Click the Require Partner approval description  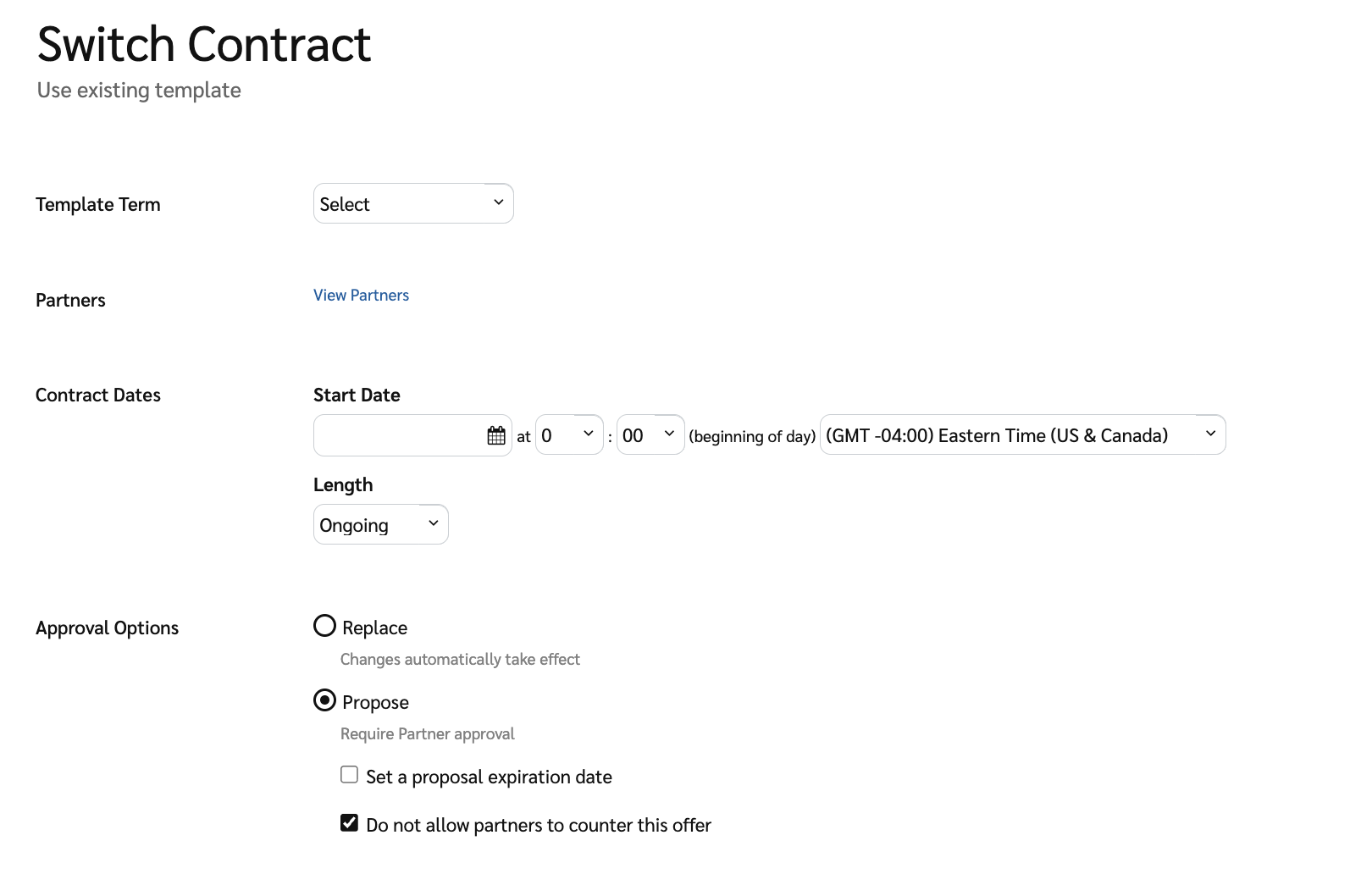click(x=428, y=733)
